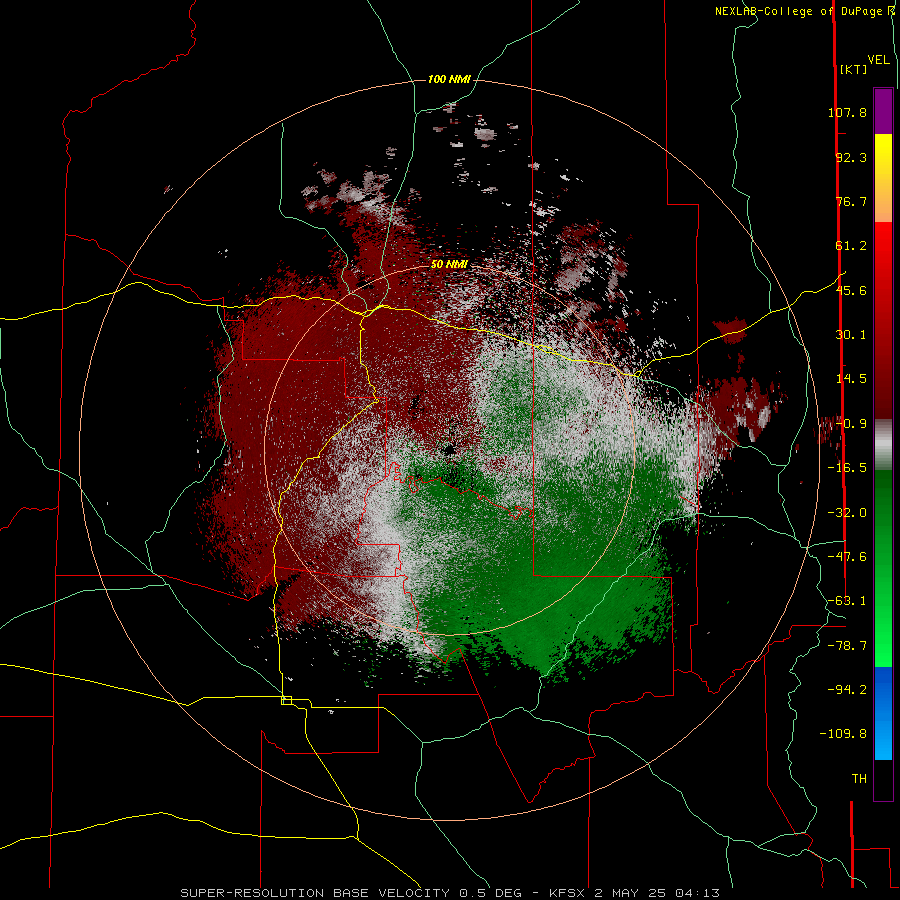
Task: Click the KFSX radar site identifier
Action: point(569,893)
